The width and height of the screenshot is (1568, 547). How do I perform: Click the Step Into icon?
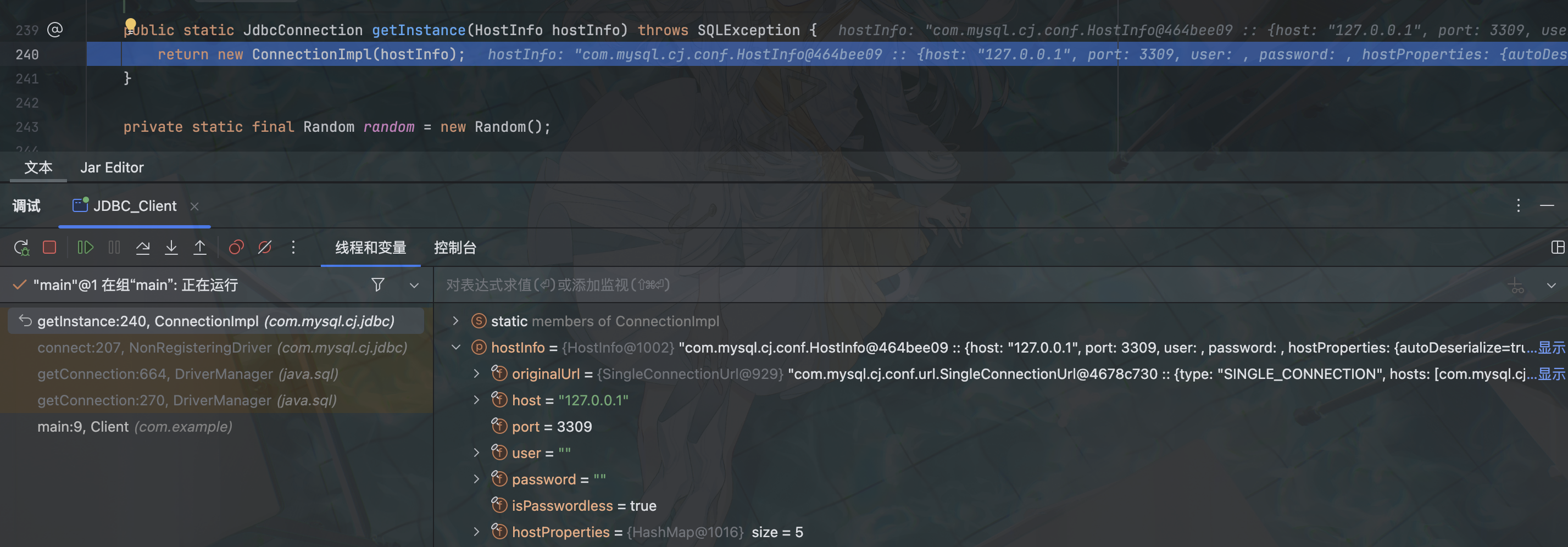[171, 248]
